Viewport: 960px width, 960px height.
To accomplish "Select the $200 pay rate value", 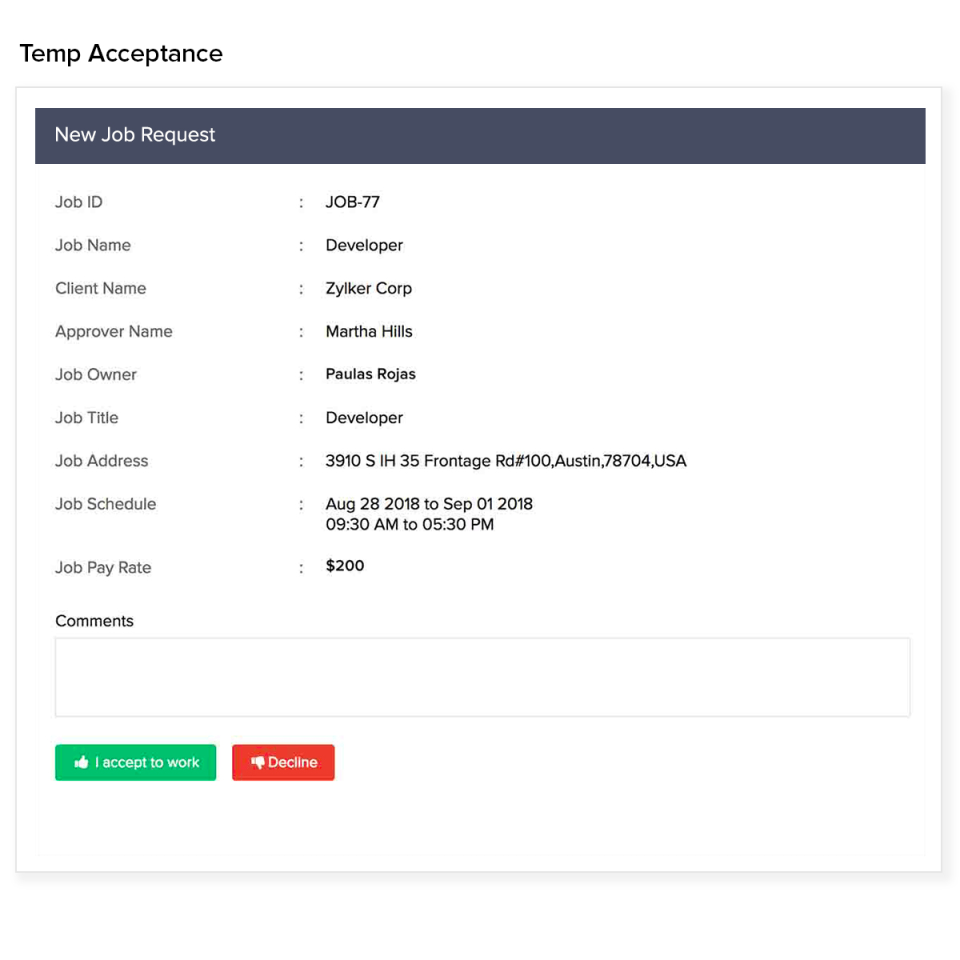I will pos(344,566).
